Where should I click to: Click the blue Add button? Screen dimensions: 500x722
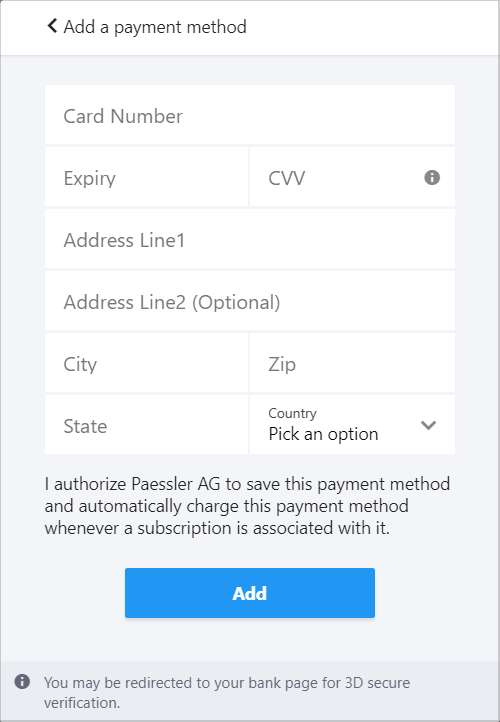(x=250, y=593)
